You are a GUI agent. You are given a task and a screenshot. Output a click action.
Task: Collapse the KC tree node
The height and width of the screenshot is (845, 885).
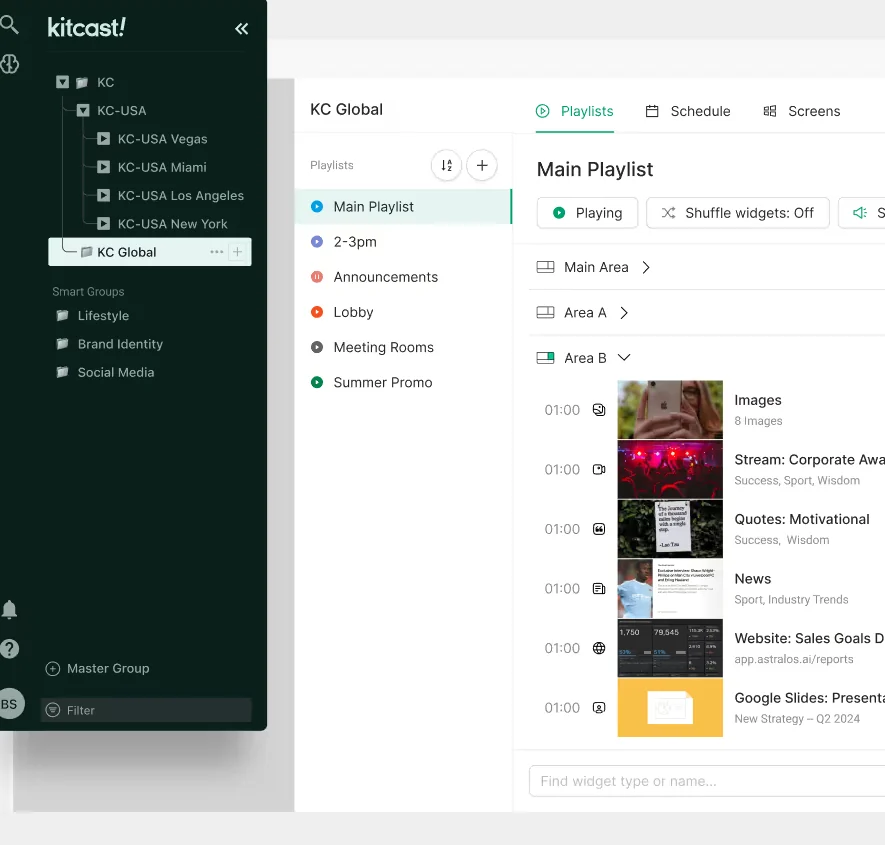[63, 82]
